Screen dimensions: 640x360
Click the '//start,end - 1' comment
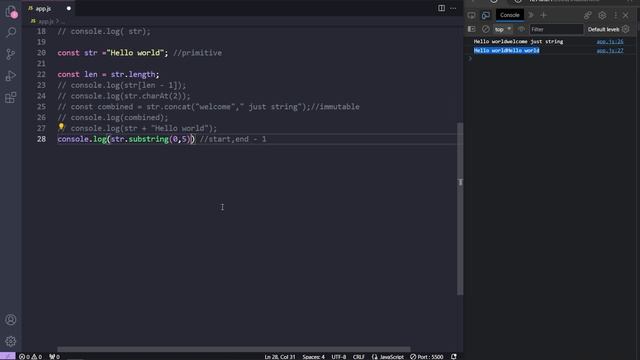tap(233, 139)
